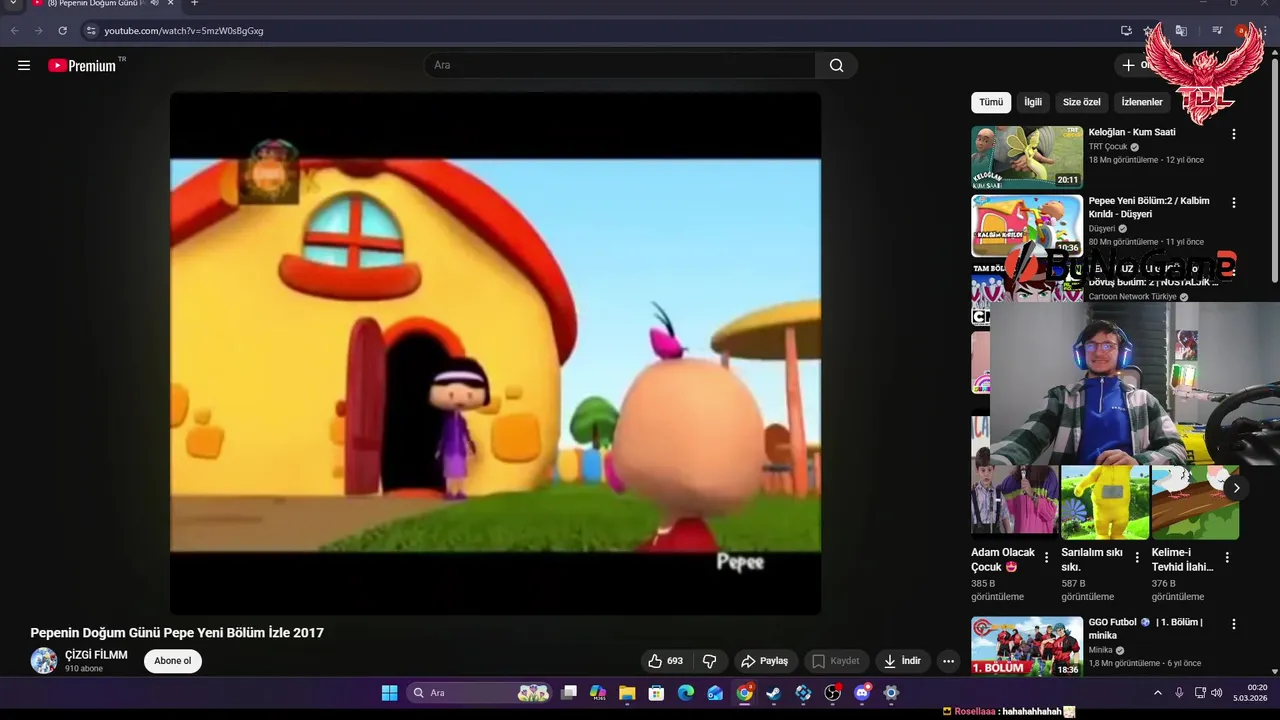The image size is (1280, 720).
Task: Open the YouTube hamburger guide menu
Action: pos(24,65)
